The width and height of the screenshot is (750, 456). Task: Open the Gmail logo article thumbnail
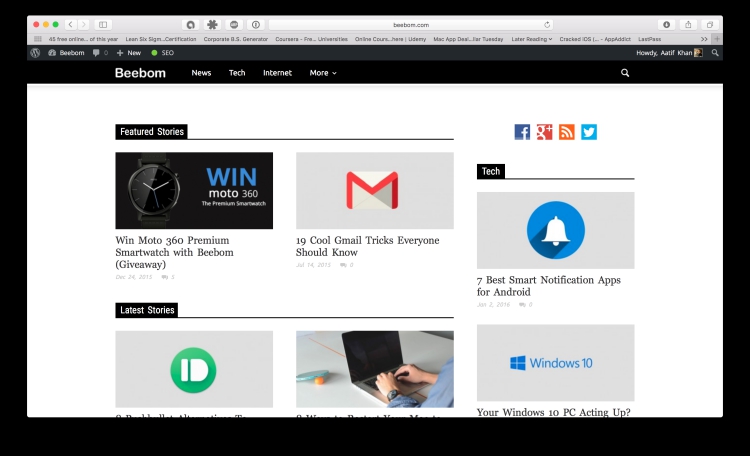(375, 190)
